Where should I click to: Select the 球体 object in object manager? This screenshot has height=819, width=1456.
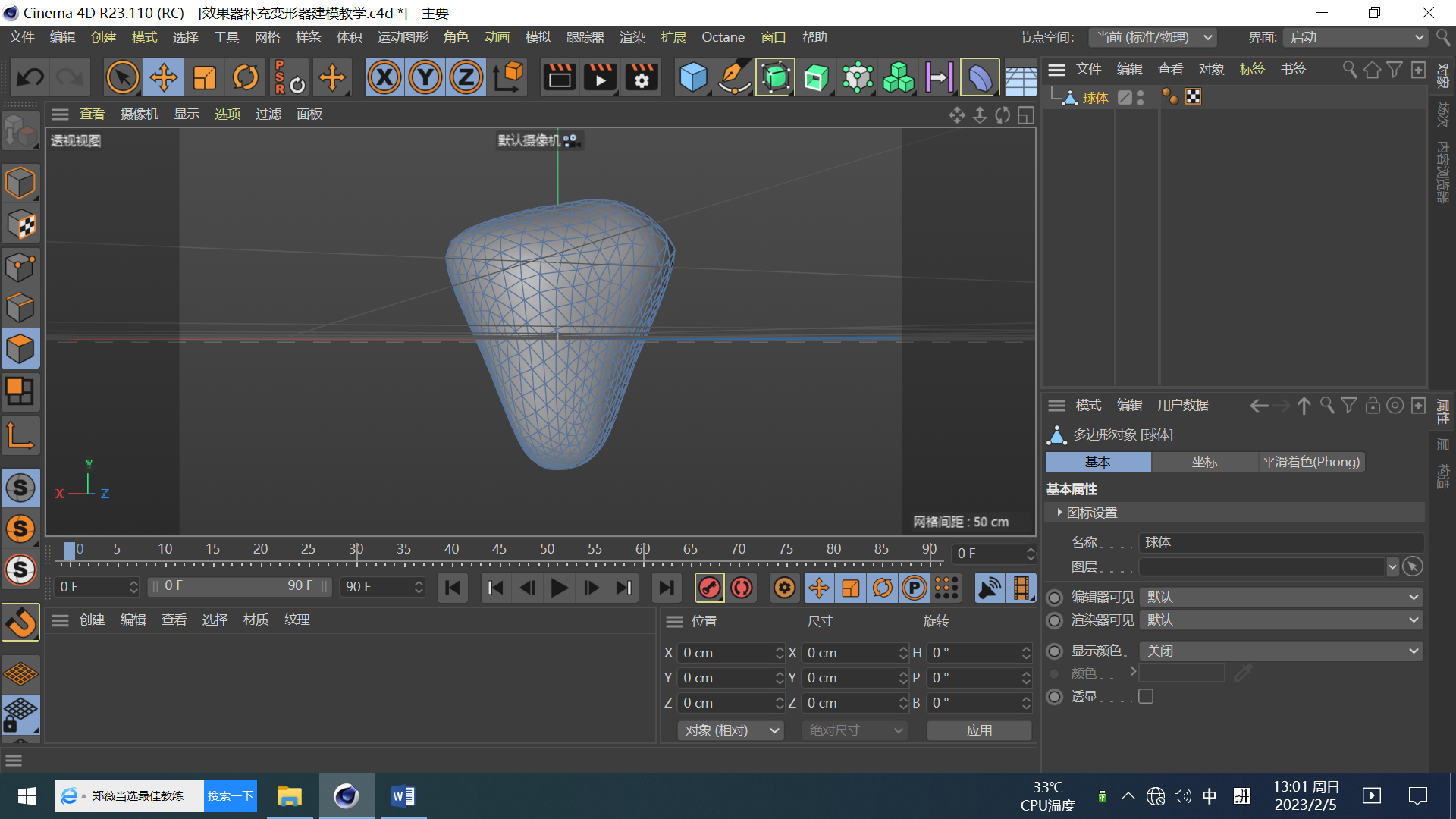tap(1095, 98)
